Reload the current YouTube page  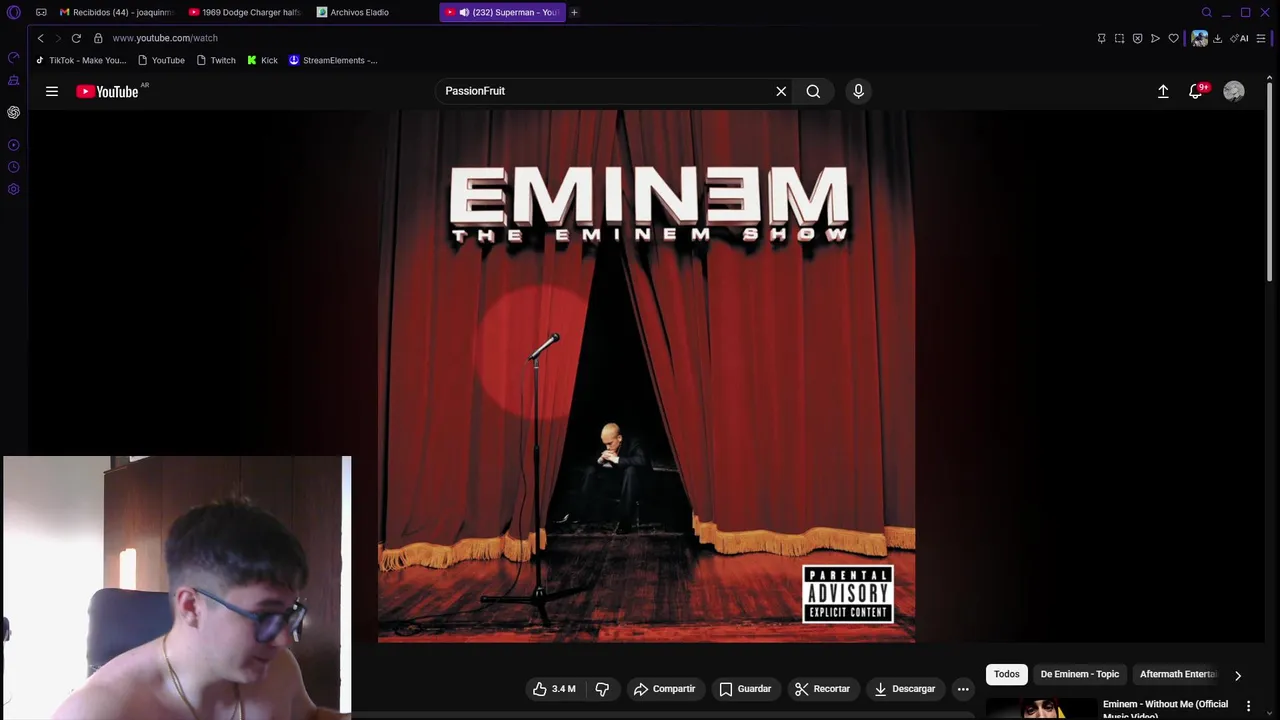(76, 38)
